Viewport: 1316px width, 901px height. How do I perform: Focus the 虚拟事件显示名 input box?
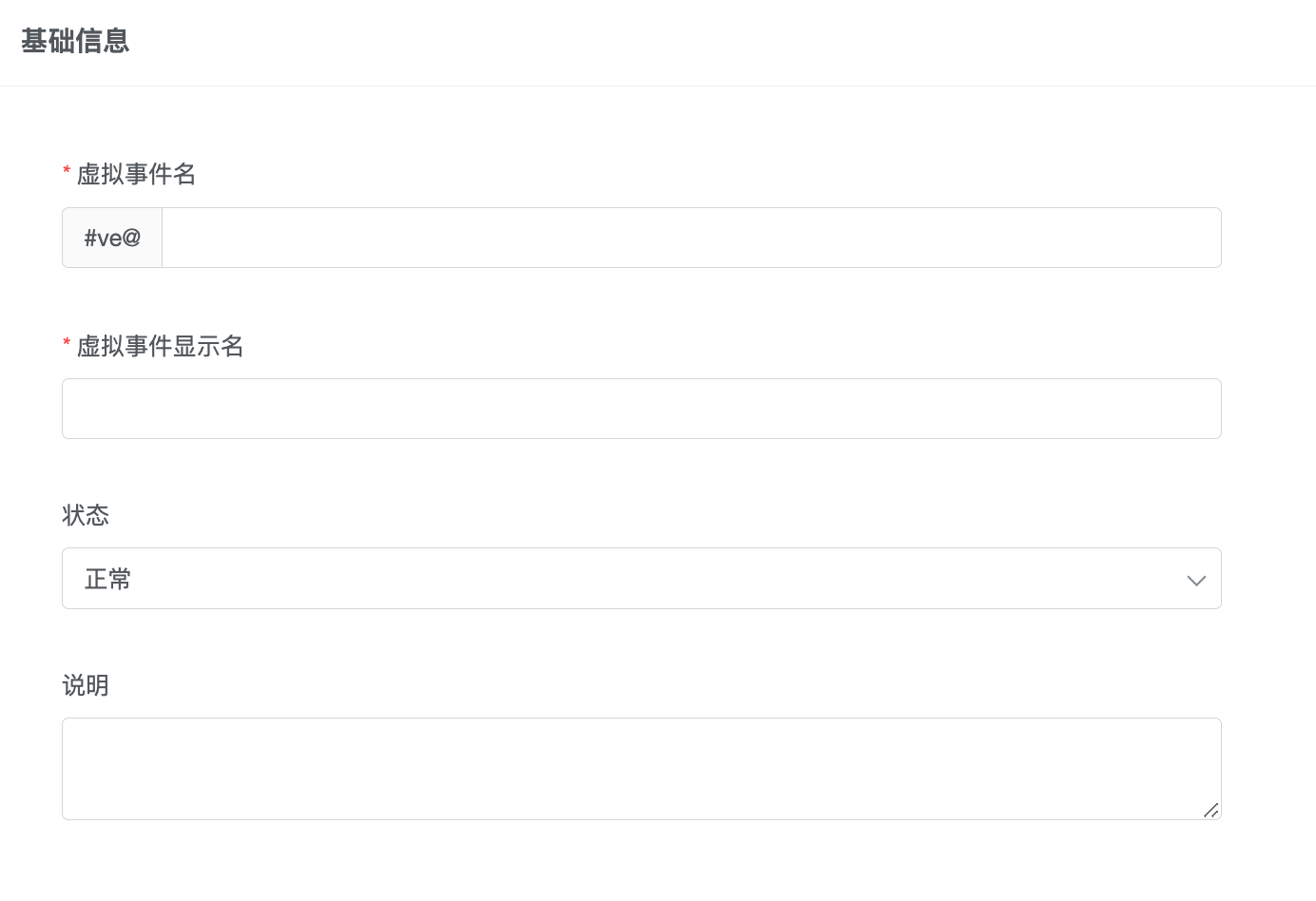coord(642,409)
